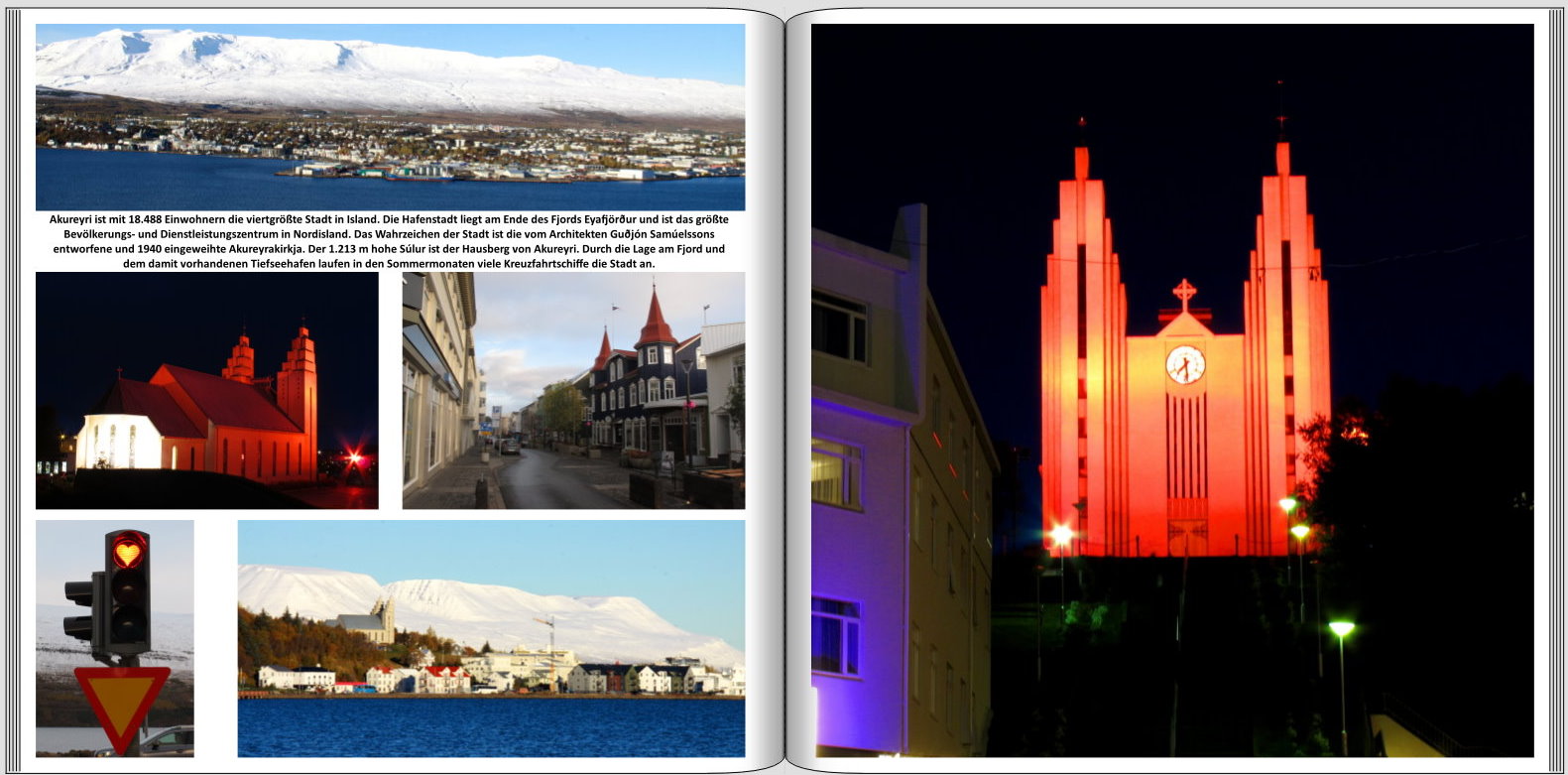The image size is (1568, 775).
Task: Click the green street lamp near the stairs
Action: (x=1341, y=628)
